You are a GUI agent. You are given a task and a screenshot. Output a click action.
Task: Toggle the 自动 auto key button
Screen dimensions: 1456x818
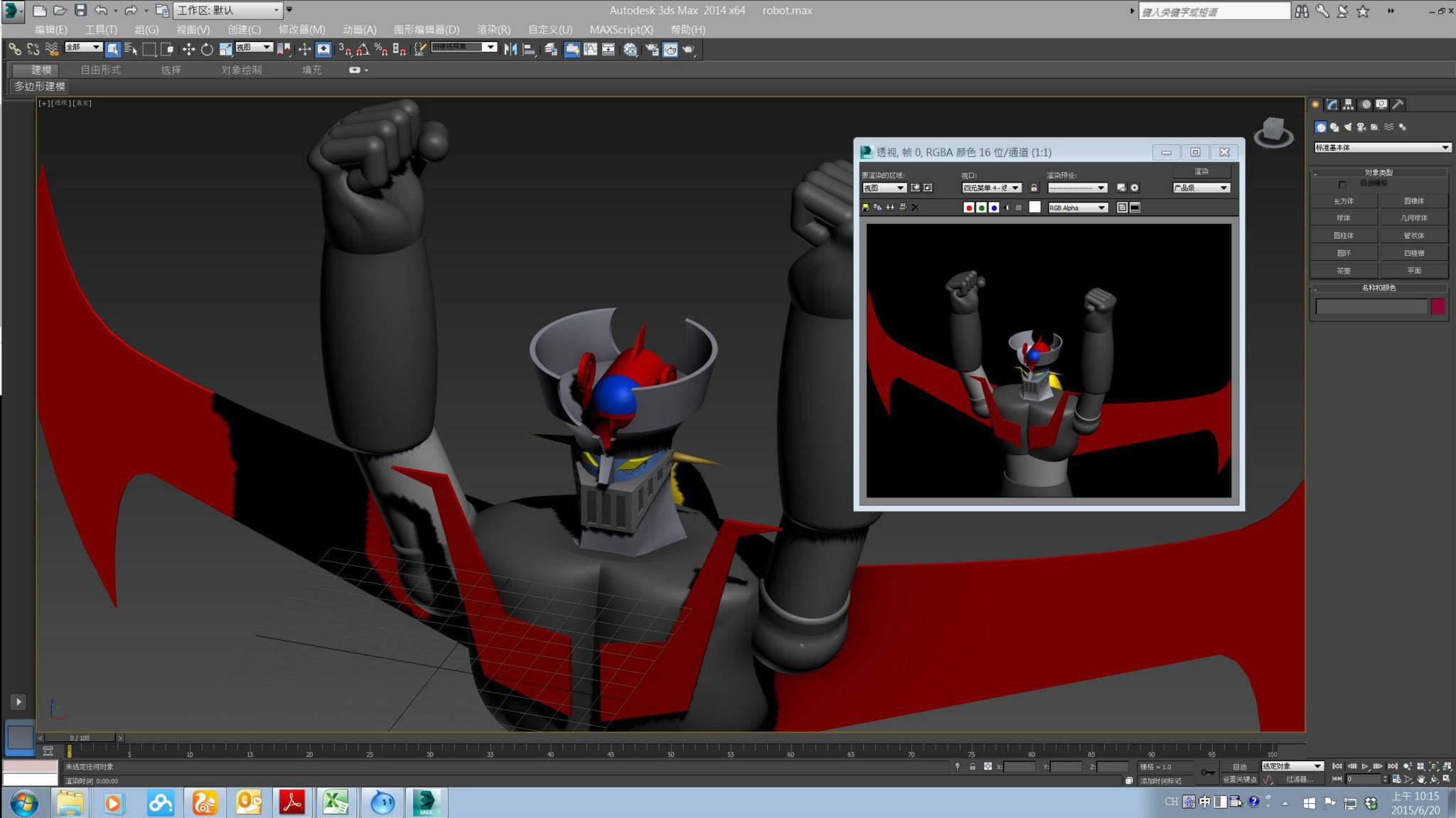pos(1239,766)
